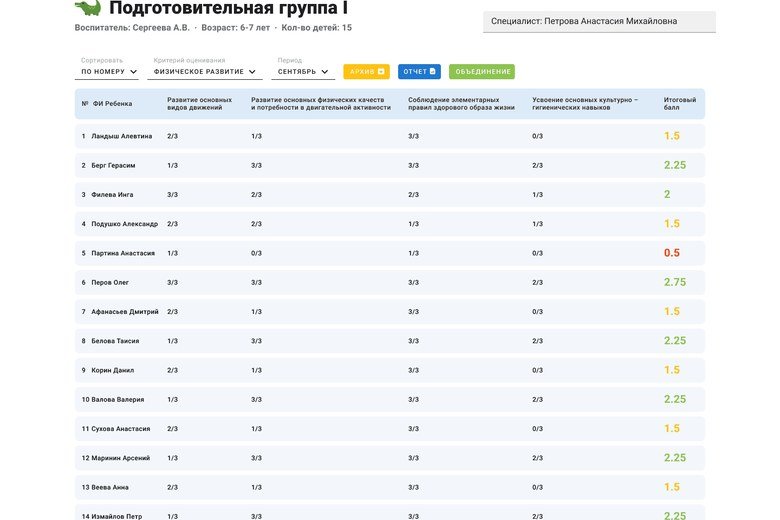Open the sort dropdown По номеру
Image resolution: width=780 pixels, height=520 pixels.
109,72
